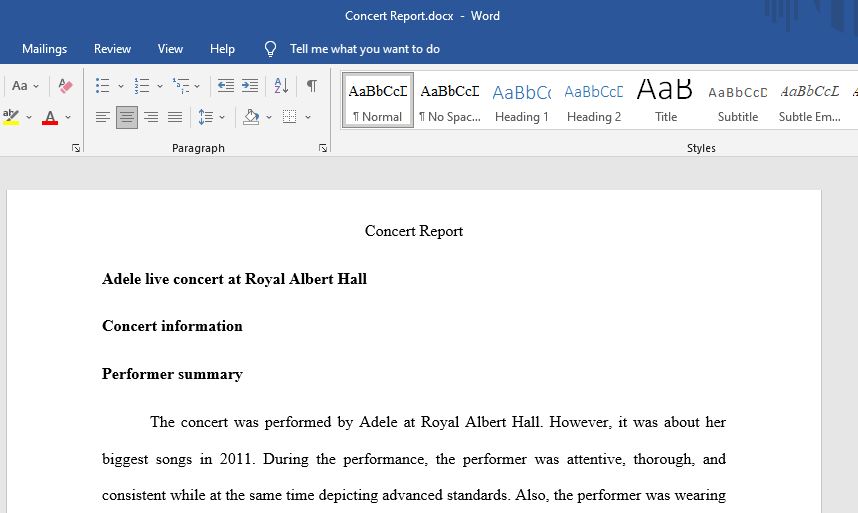Open the Paragraph settings dialog launcher
This screenshot has height=513, width=858.
coord(323,148)
